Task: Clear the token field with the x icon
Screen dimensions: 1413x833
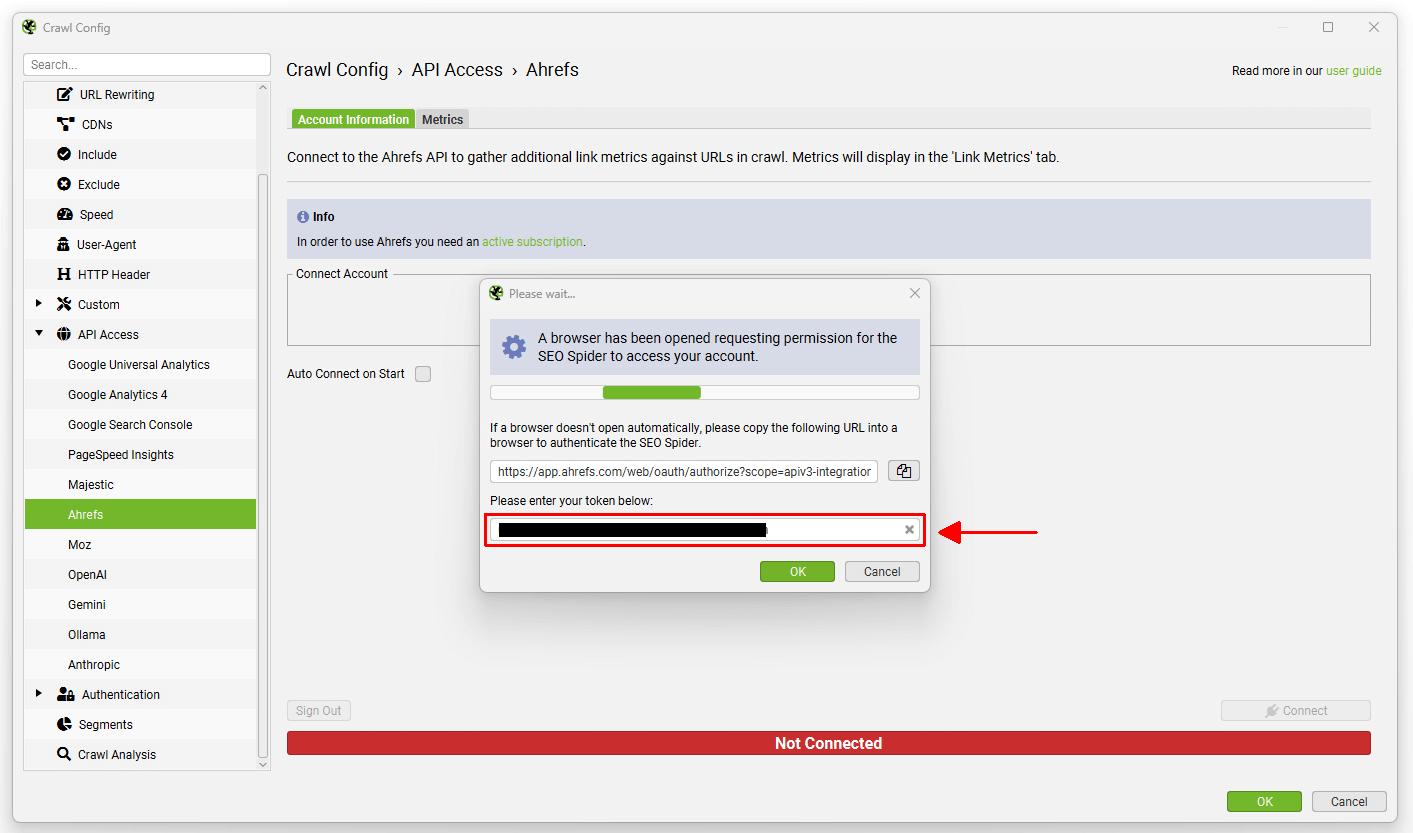Action: coord(909,530)
